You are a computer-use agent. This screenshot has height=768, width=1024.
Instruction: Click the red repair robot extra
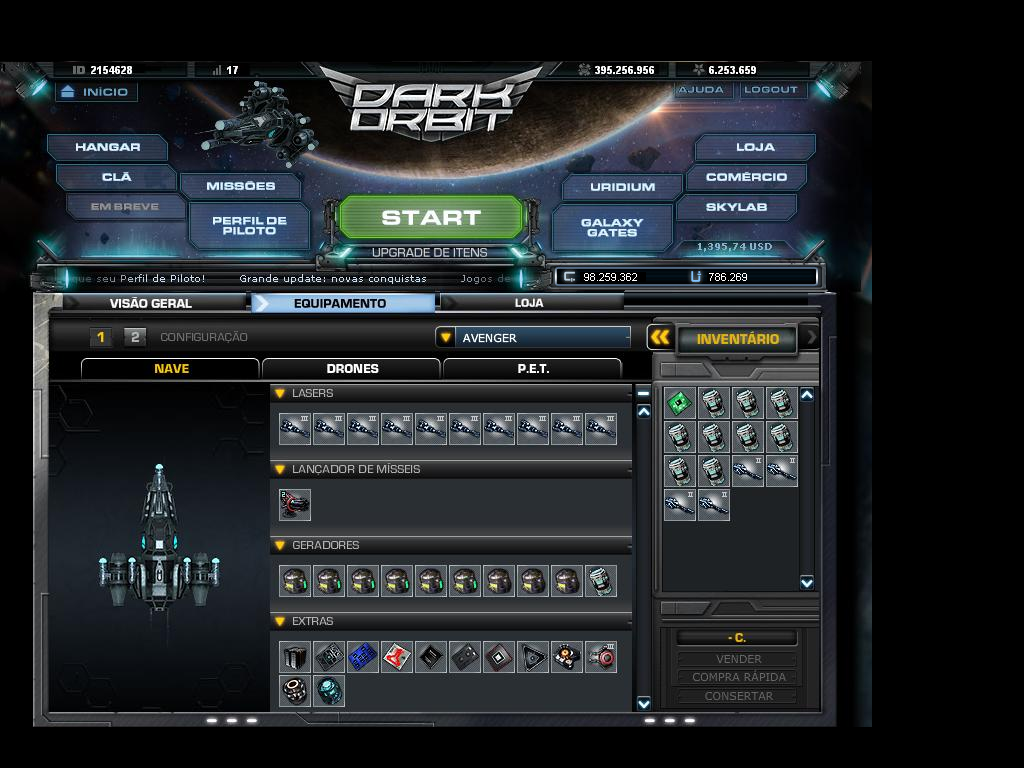pos(397,656)
